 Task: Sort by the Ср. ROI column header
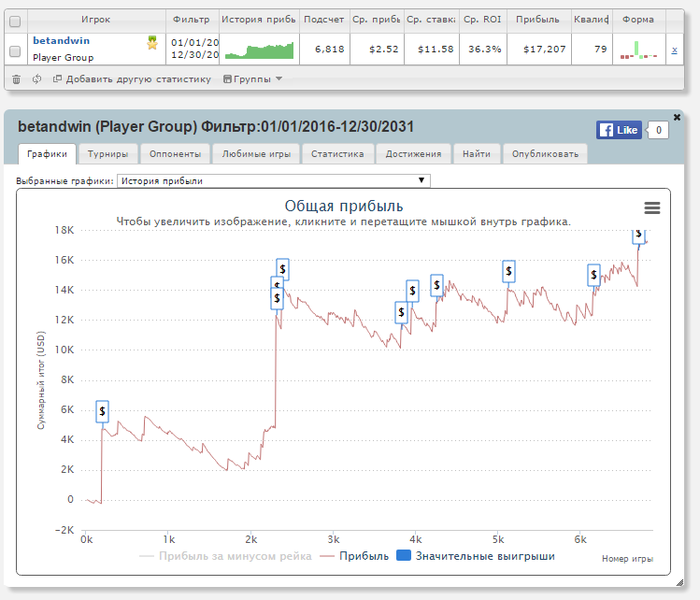482,20
